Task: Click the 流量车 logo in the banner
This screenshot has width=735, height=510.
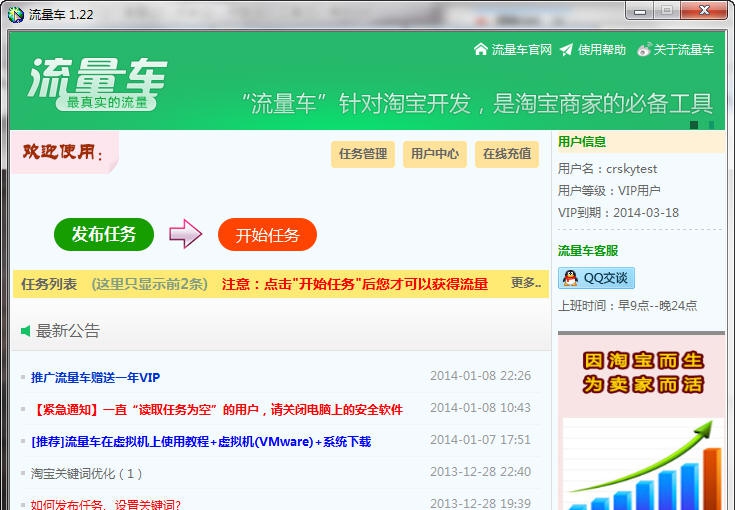Action: (97, 82)
